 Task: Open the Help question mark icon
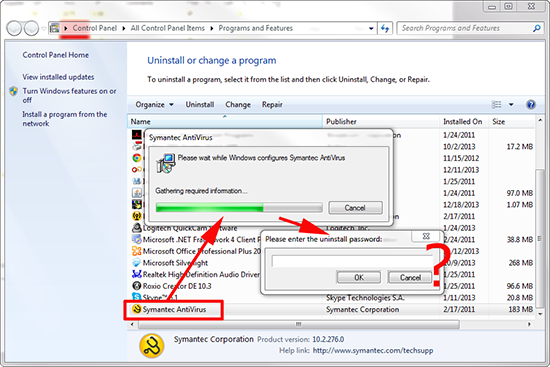(x=531, y=105)
